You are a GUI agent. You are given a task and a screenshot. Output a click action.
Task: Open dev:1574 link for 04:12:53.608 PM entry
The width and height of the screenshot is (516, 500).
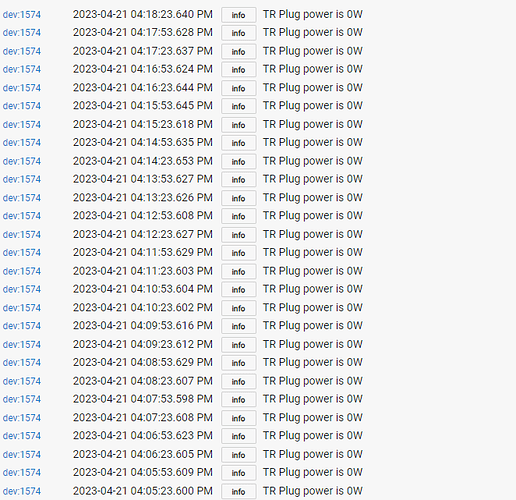(22, 216)
